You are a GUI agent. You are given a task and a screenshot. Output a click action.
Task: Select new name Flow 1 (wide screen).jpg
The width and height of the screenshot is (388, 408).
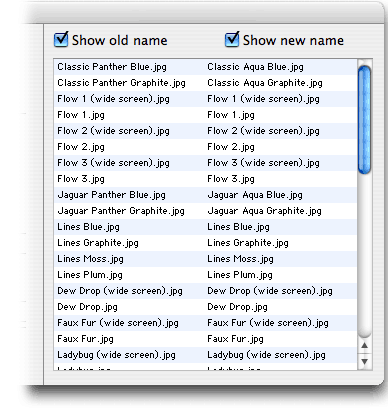pyautogui.click(x=263, y=99)
